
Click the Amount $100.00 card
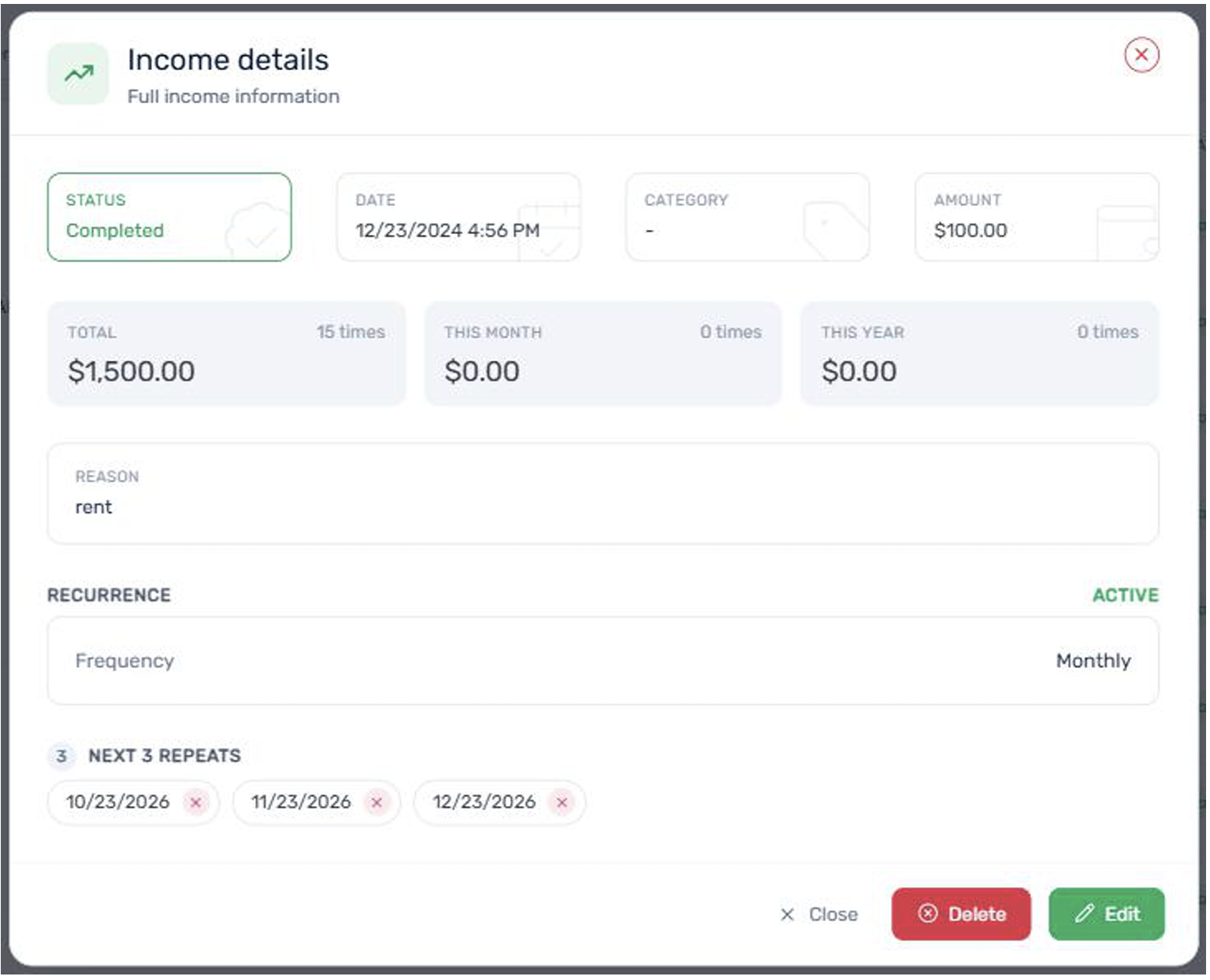[x=1037, y=217]
